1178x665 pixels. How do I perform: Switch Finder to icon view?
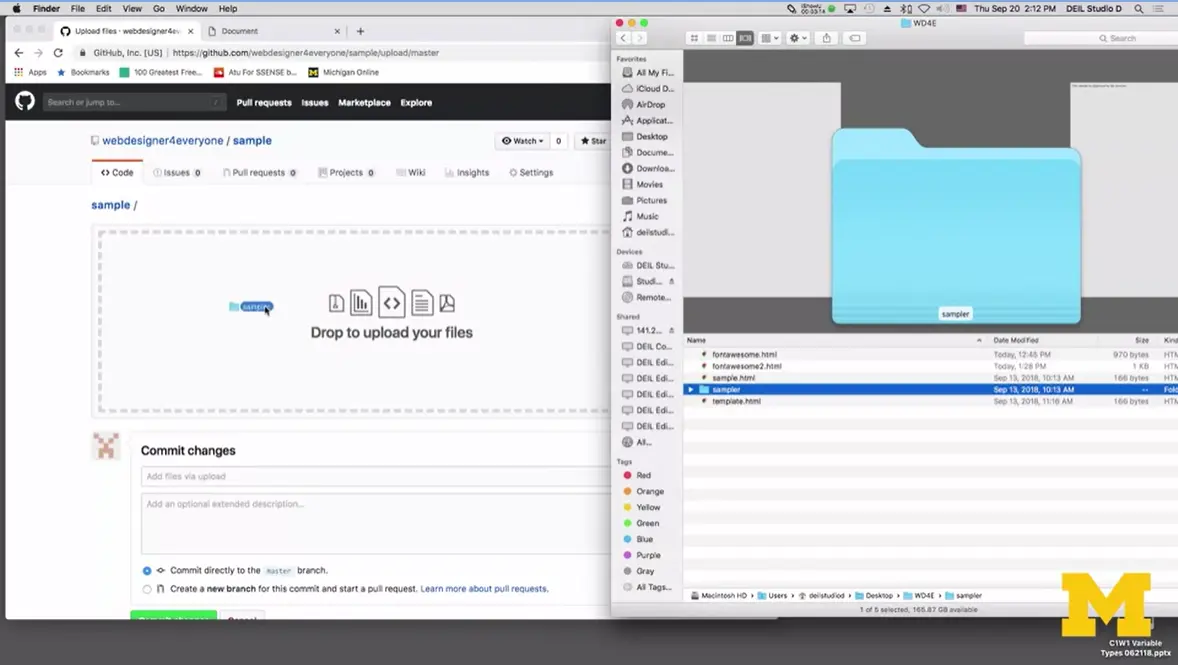pos(694,38)
